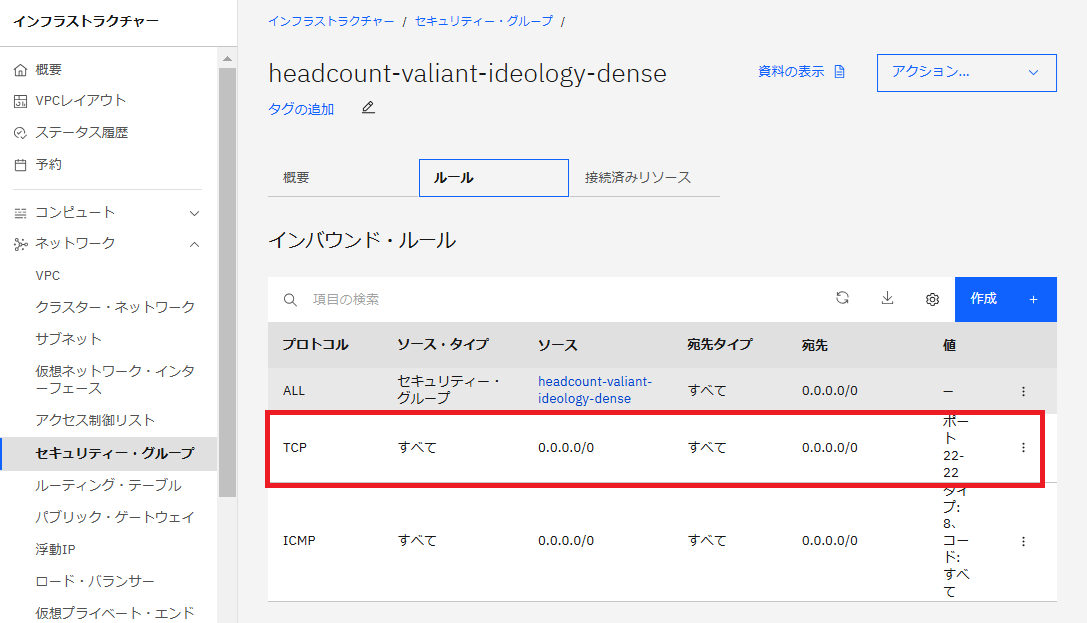The width and height of the screenshot is (1087, 623).
Task: Click the インフラストラクチャー breadcrumb link
Action: point(331,21)
